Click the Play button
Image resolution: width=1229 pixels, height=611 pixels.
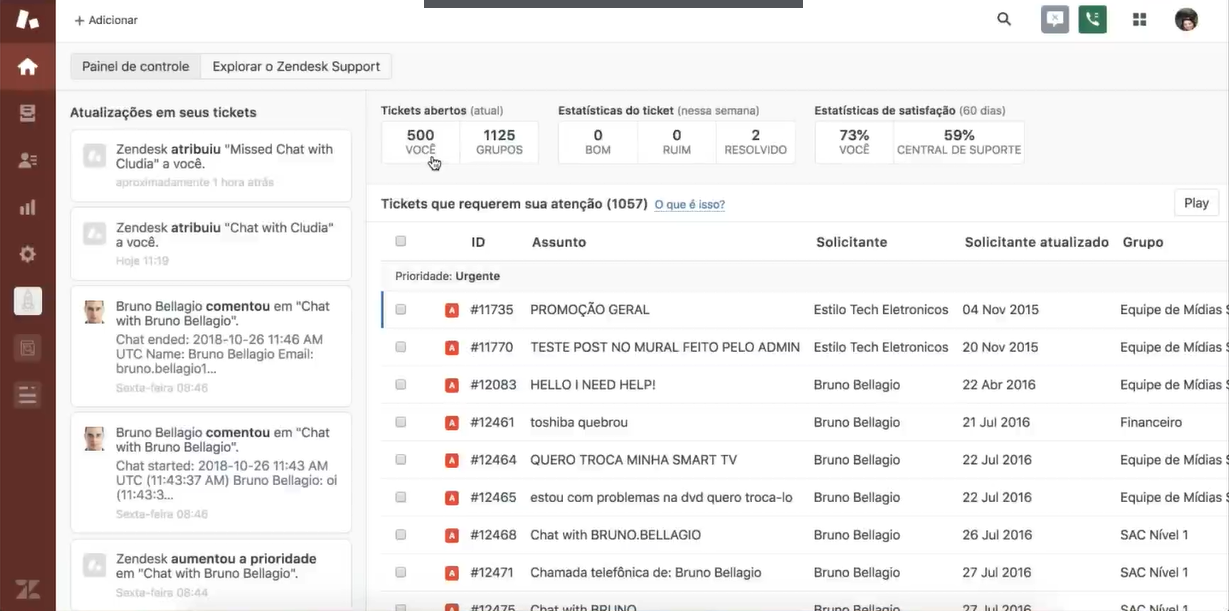pyautogui.click(x=1197, y=203)
